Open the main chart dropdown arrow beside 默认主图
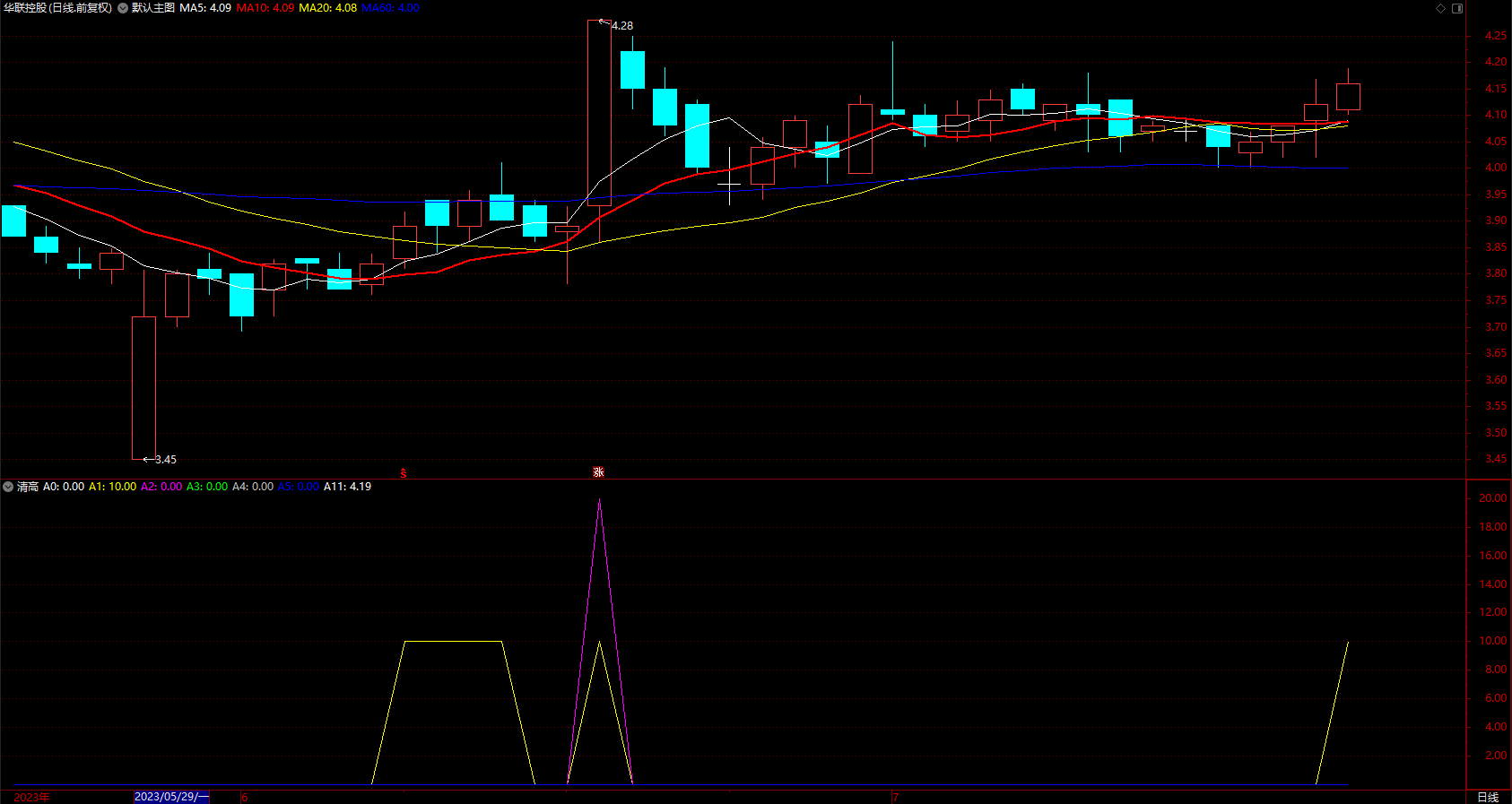 click(123, 8)
